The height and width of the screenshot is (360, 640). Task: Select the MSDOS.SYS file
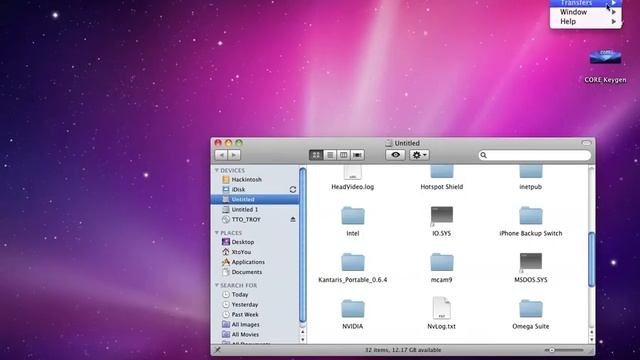(x=531, y=268)
